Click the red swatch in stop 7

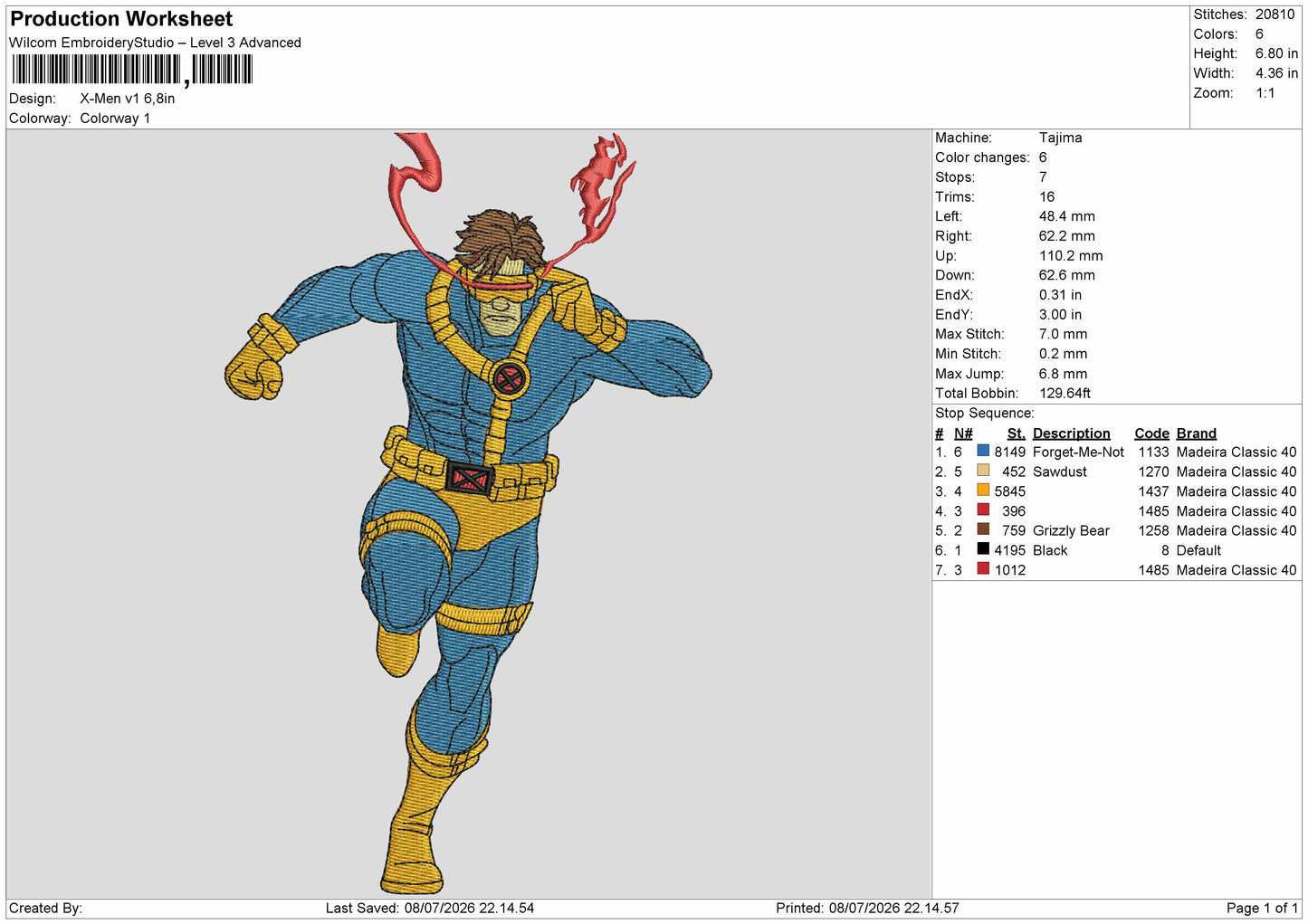pyautogui.click(x=983, y=569)
